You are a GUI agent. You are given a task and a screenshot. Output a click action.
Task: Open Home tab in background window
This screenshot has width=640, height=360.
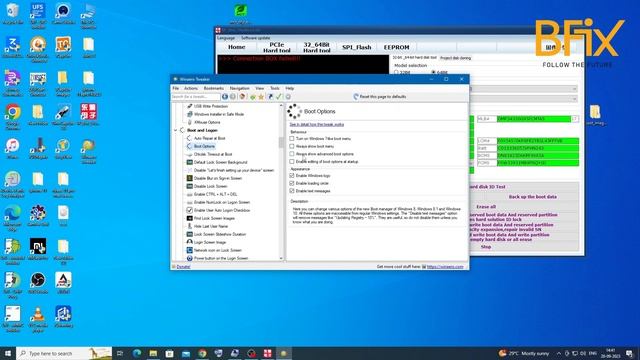click(x=236, y=47)
